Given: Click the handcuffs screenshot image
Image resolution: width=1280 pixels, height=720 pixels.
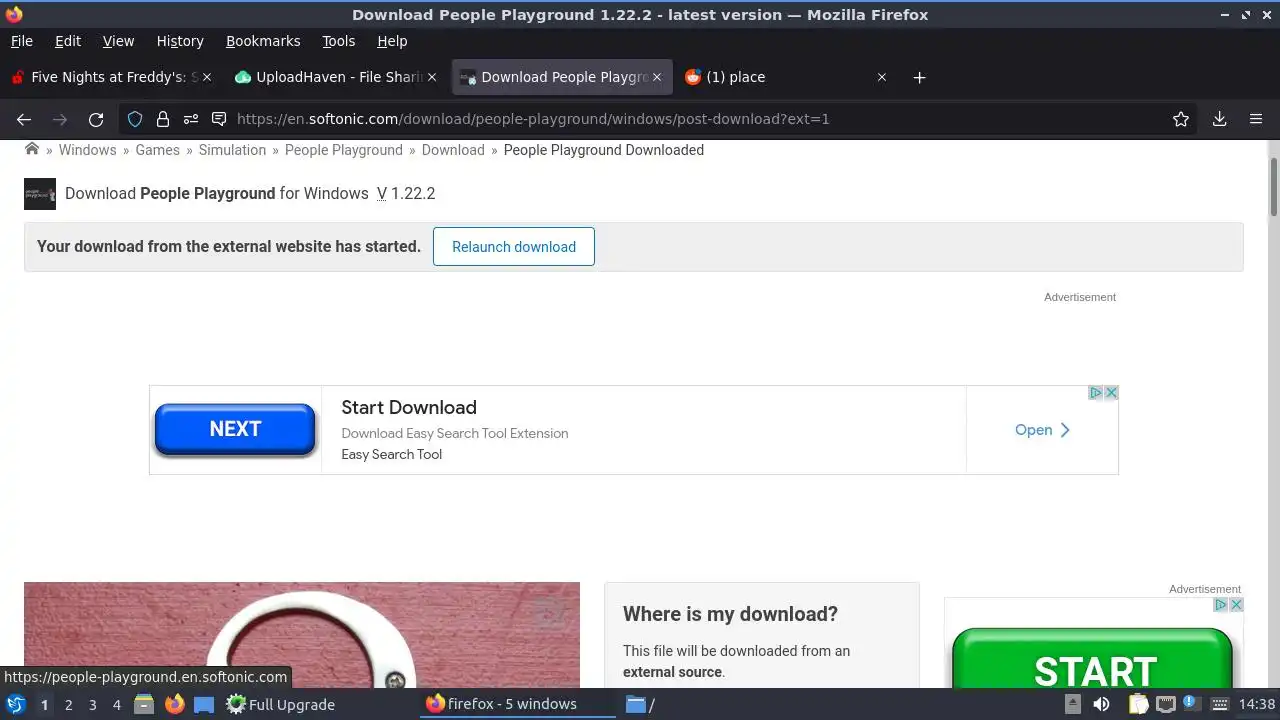Looking at the screenshot, I should click(x=302, y=635).
